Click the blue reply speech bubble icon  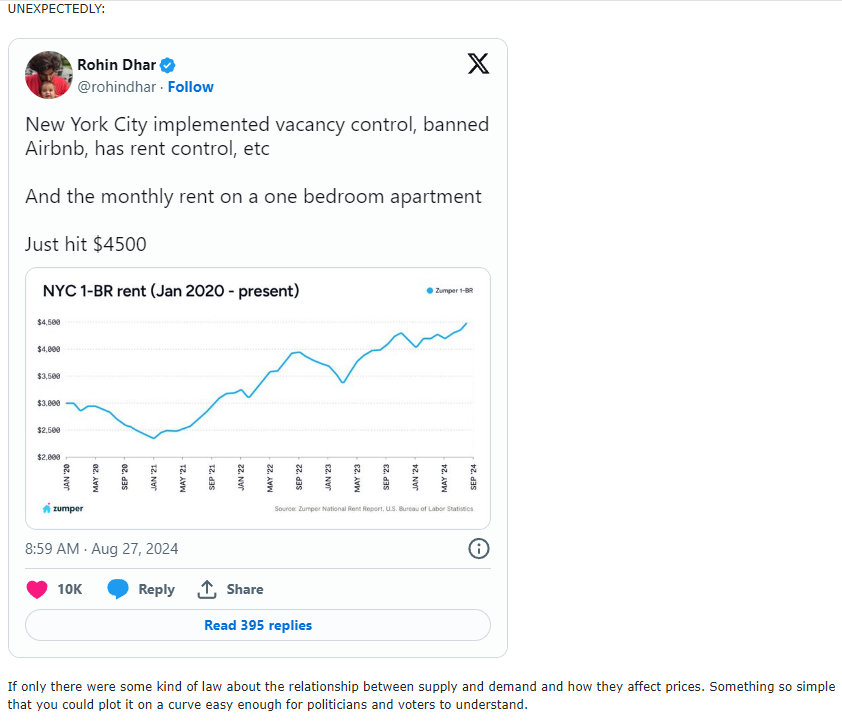(x=118, y=589)
